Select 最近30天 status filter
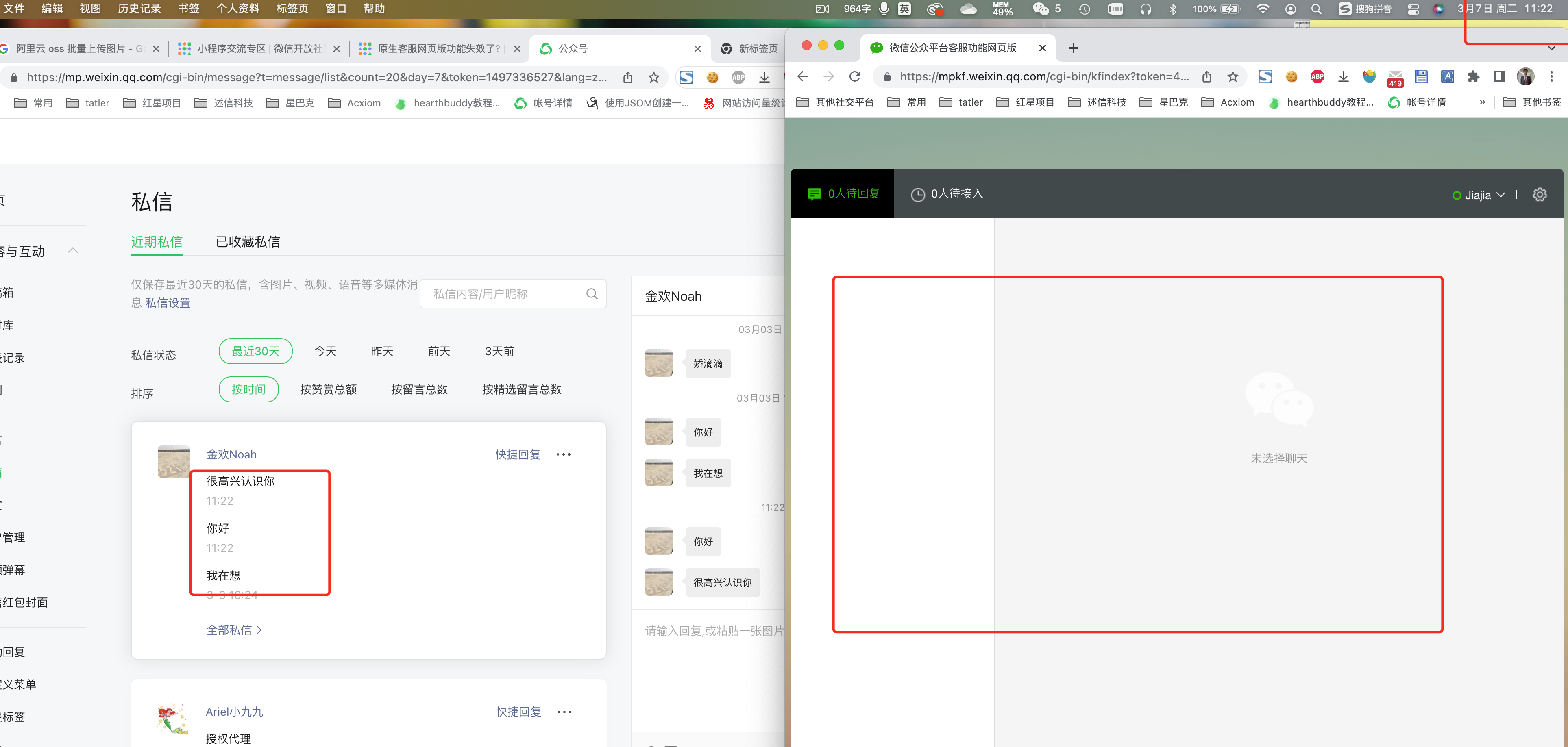 tap(256, 352)
